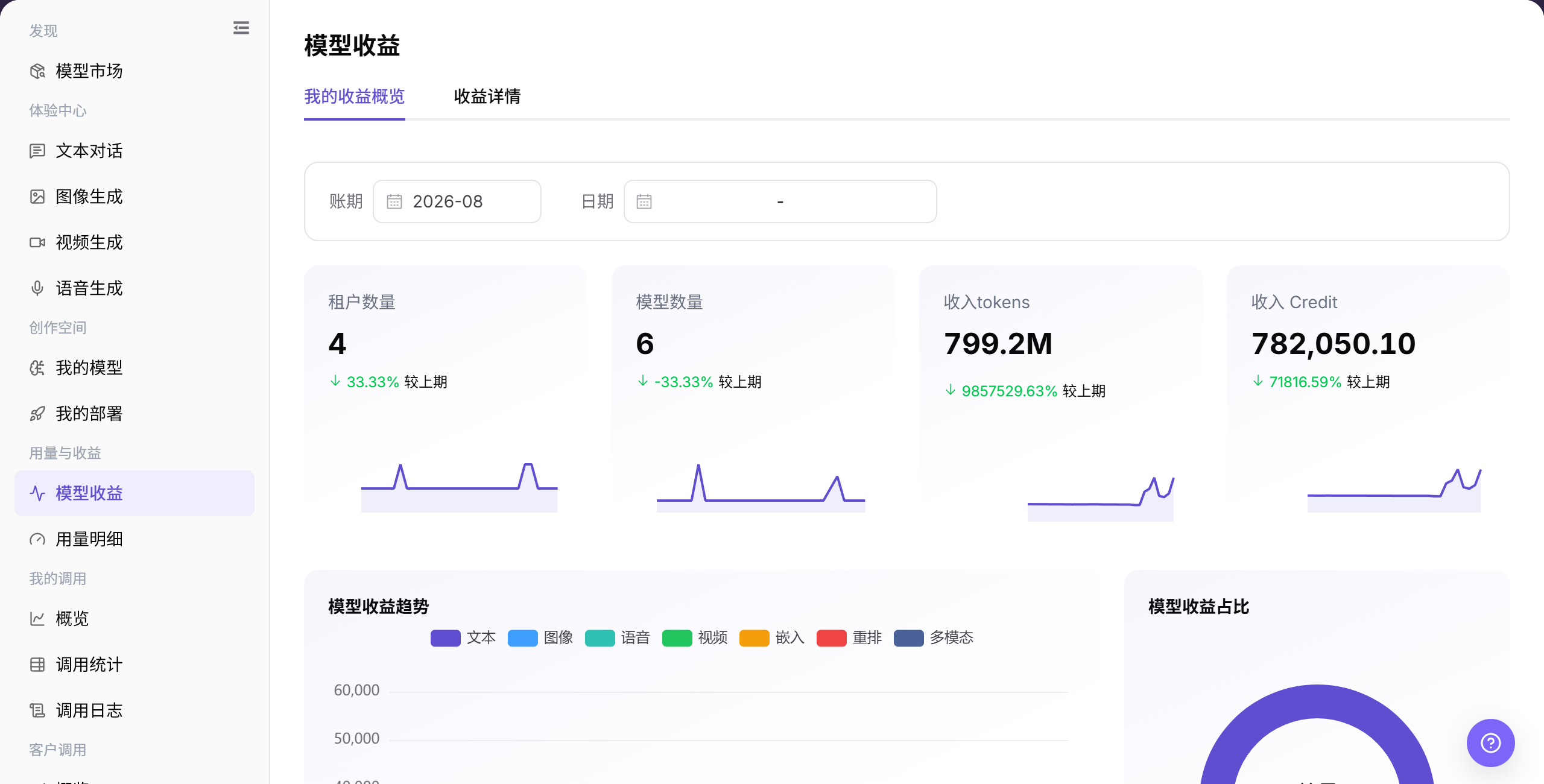1544x784 pixels.
Task: Open 视频生成 from sidebar
Action: [134, 242]
